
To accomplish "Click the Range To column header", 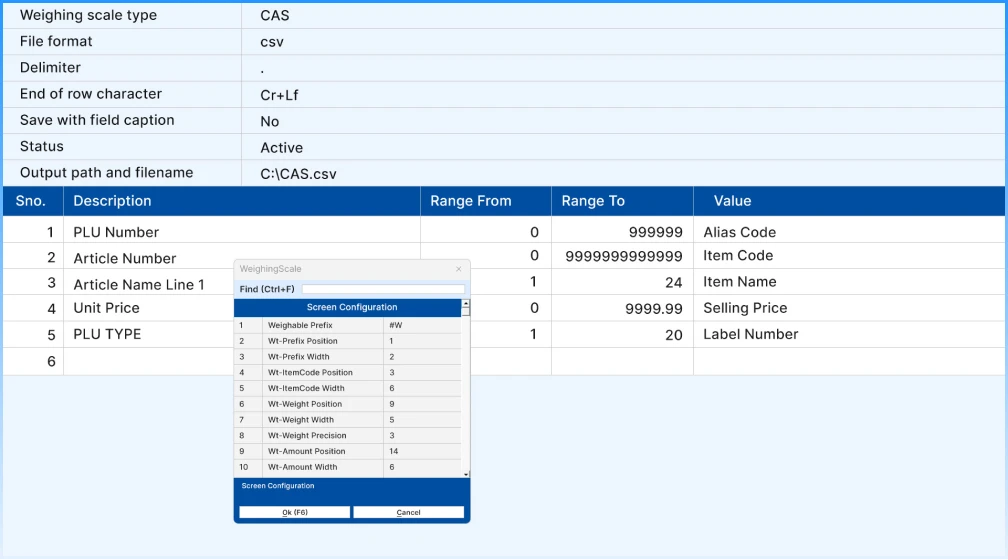I will 622,201.
